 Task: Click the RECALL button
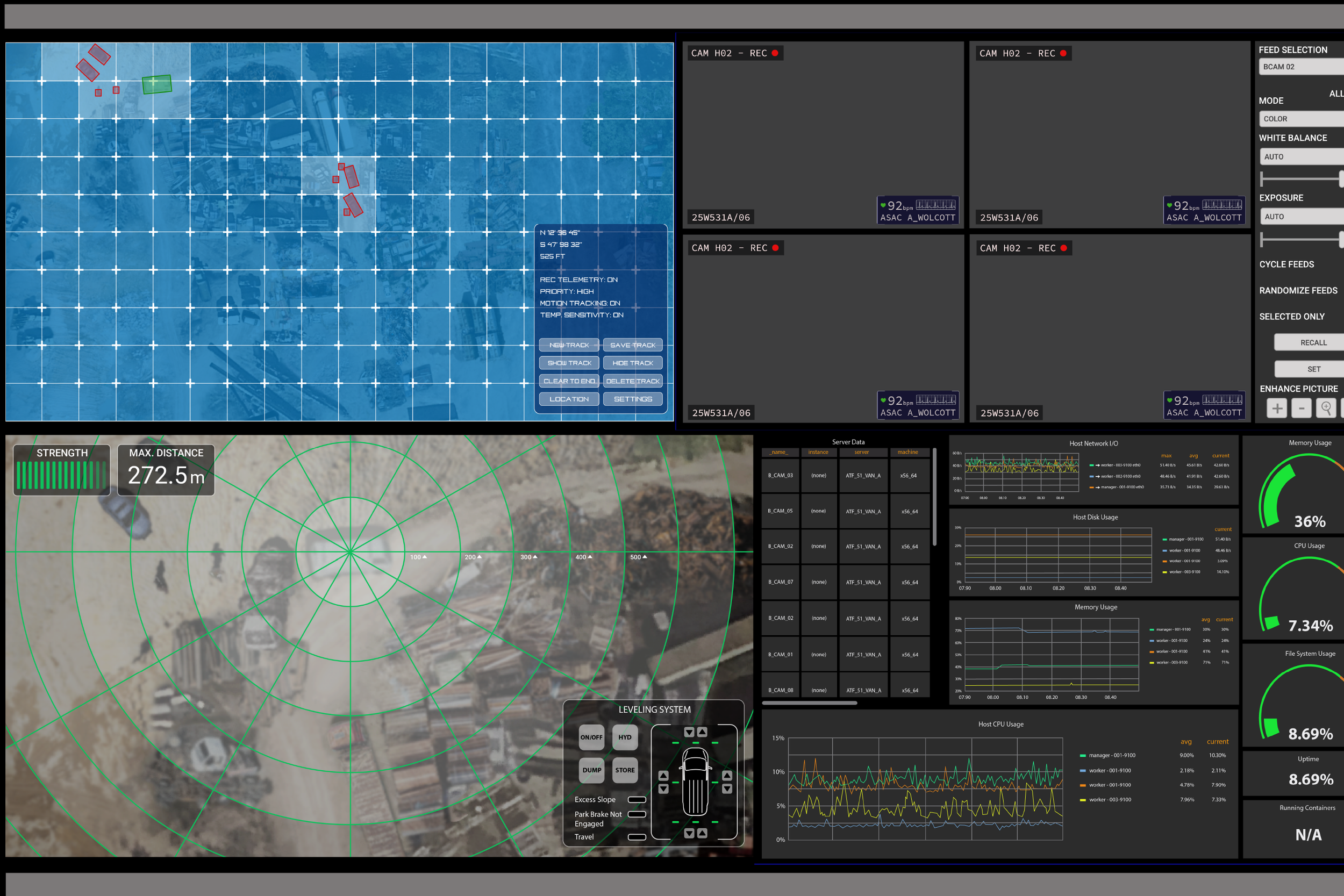pos(1309,342)
